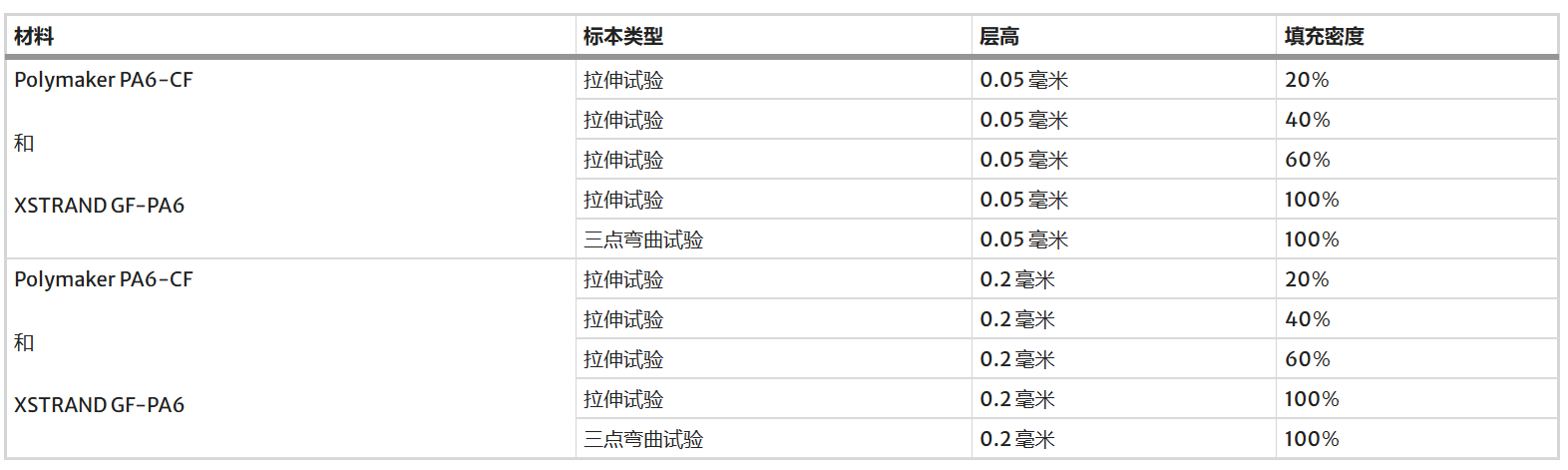Click the 填充密度 column header

1325,37
